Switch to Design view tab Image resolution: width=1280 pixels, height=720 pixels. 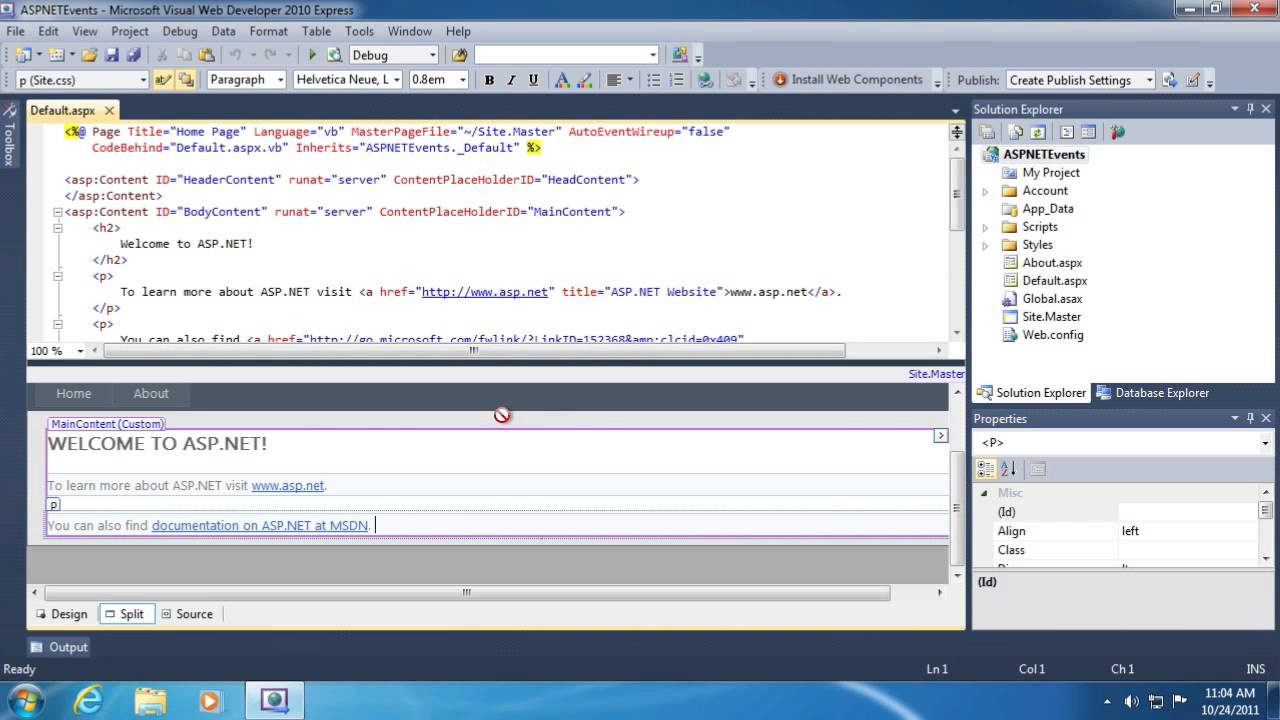62,614
